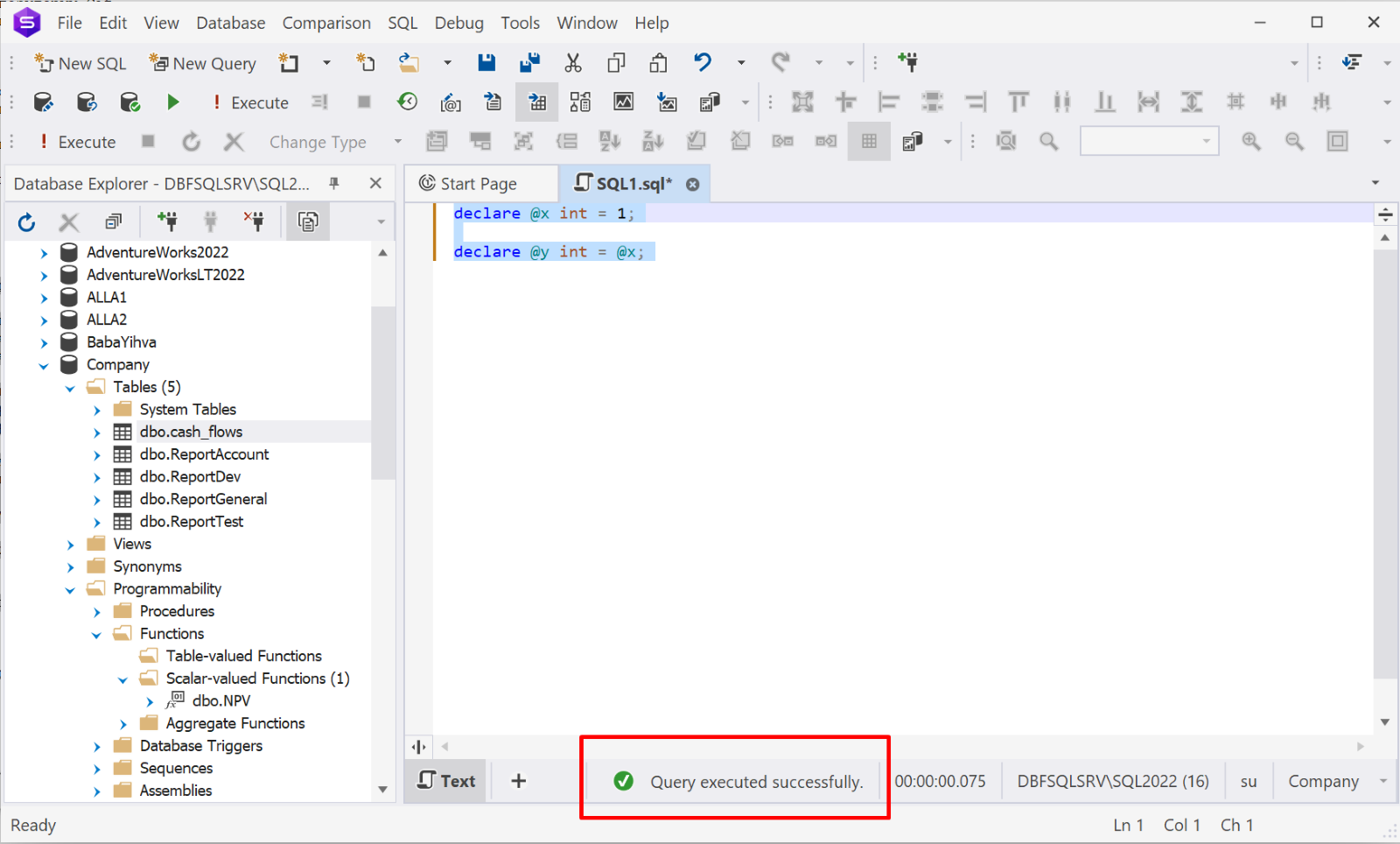Click the Redo arrow icon
1400x844 pixels.
pos(780,62)
